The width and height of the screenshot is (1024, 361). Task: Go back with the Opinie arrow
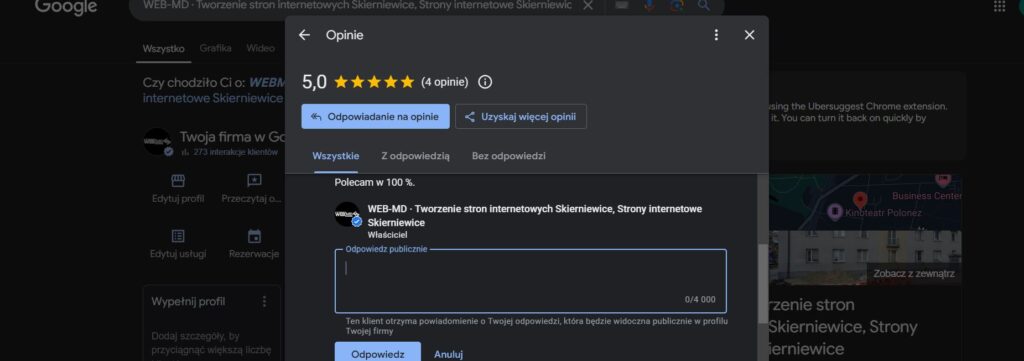coord(304,35)
